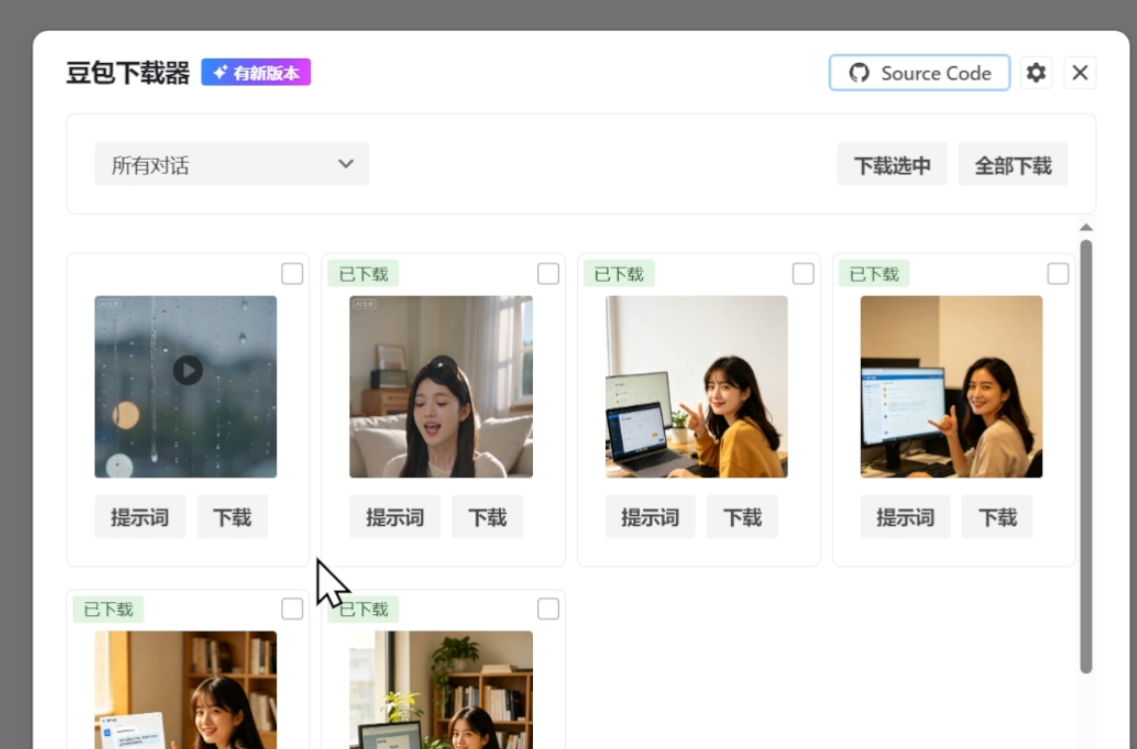
Task: Click the 已下载 tag on singing girl card
Action: coord(363,274)
